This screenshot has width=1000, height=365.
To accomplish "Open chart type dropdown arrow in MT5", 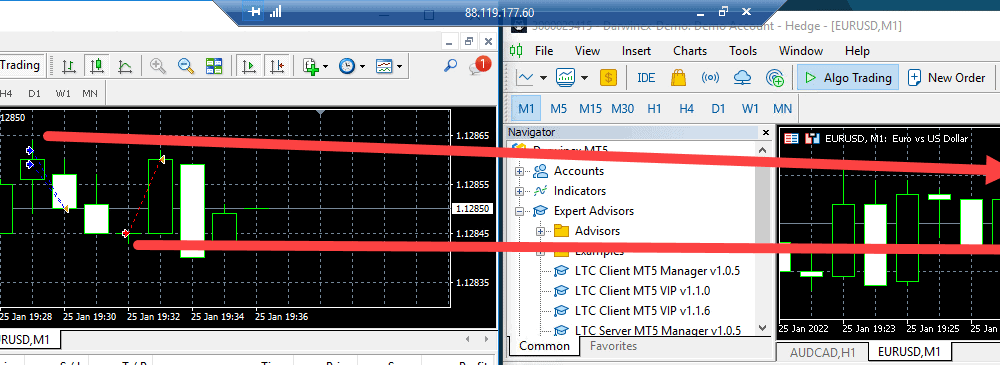I will pyautogui.click(x=543, y=78).
